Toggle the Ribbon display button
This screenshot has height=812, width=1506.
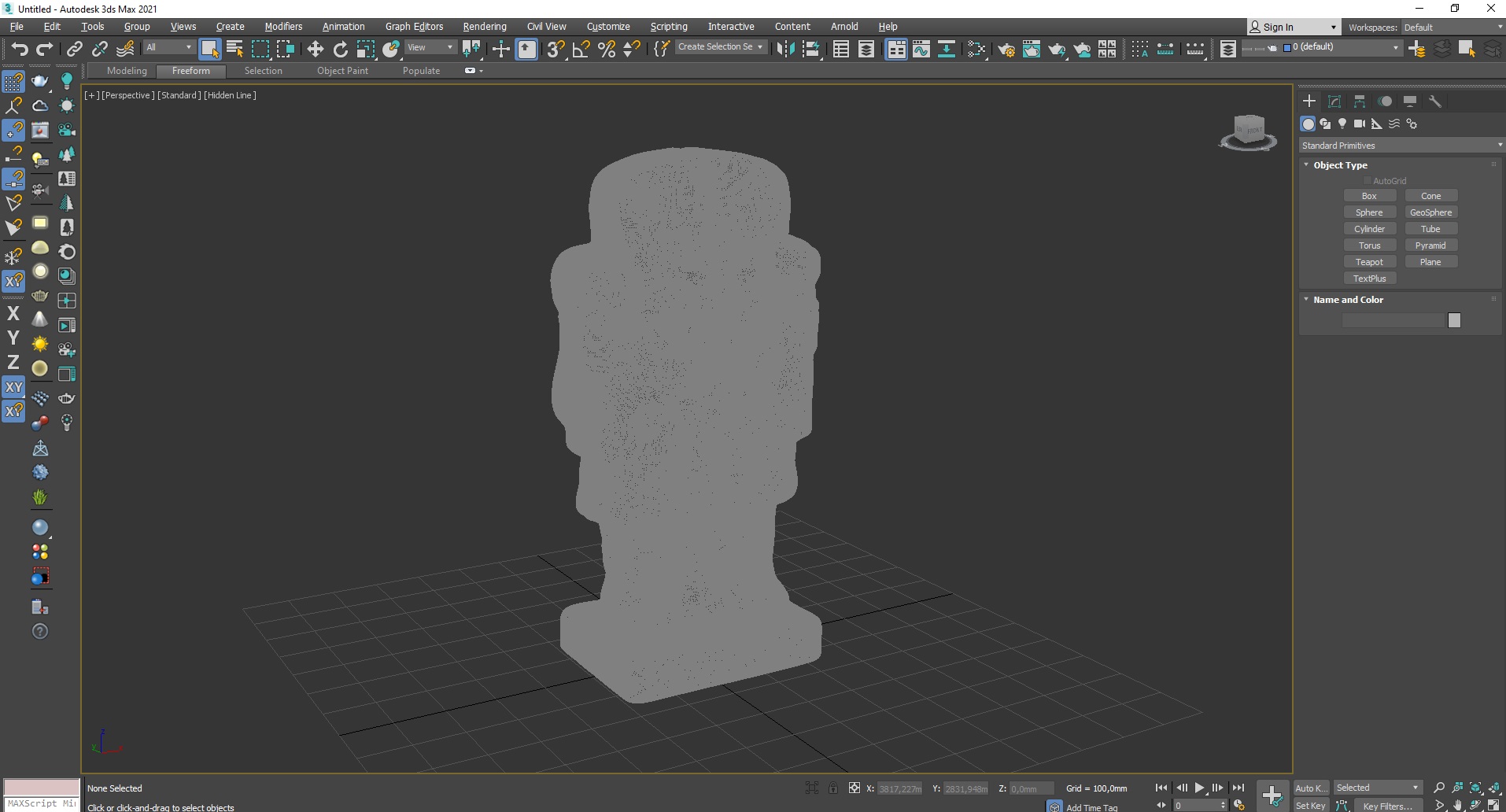click(x=896, y=49)
